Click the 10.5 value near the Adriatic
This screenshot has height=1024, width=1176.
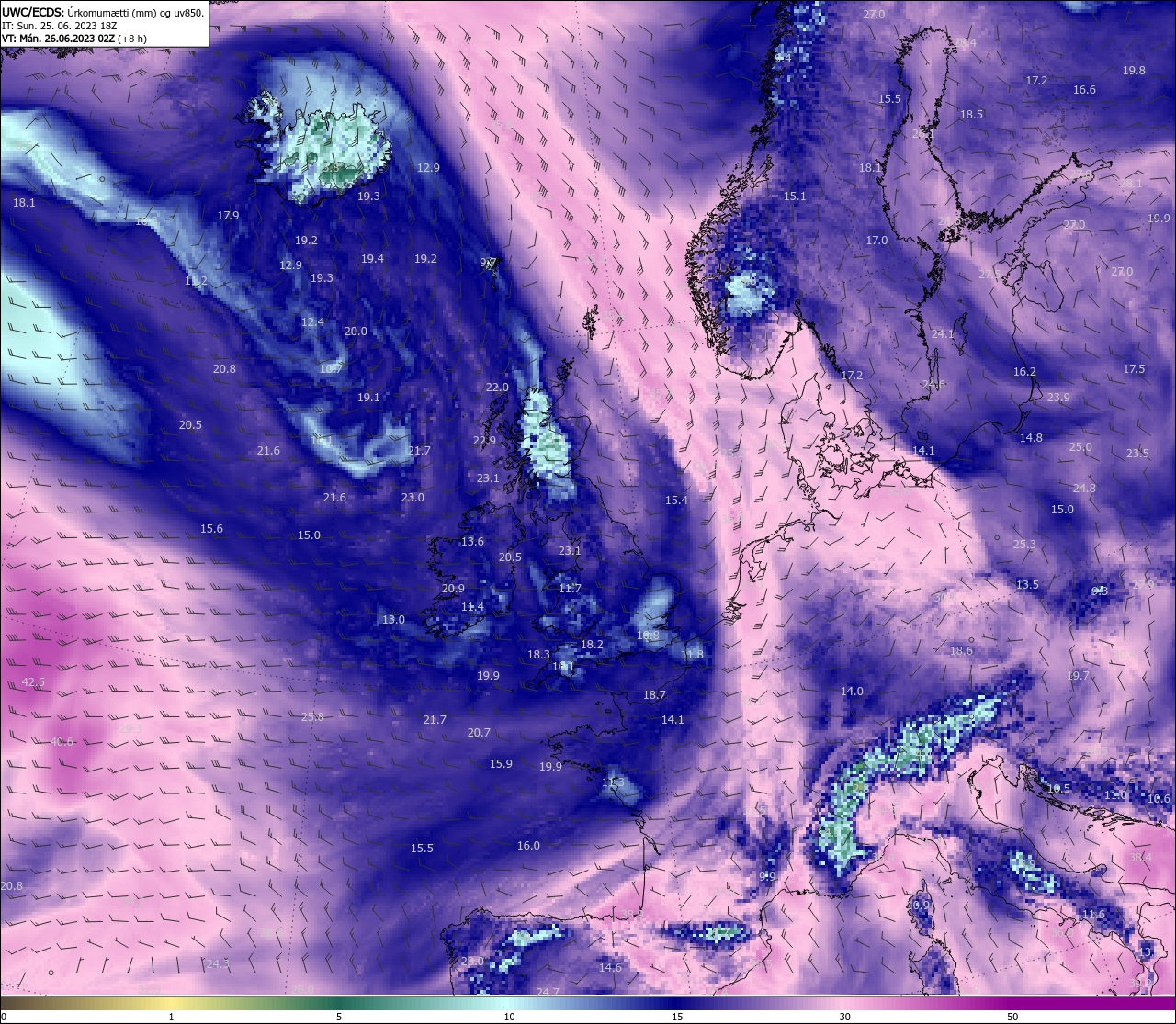1058,789
